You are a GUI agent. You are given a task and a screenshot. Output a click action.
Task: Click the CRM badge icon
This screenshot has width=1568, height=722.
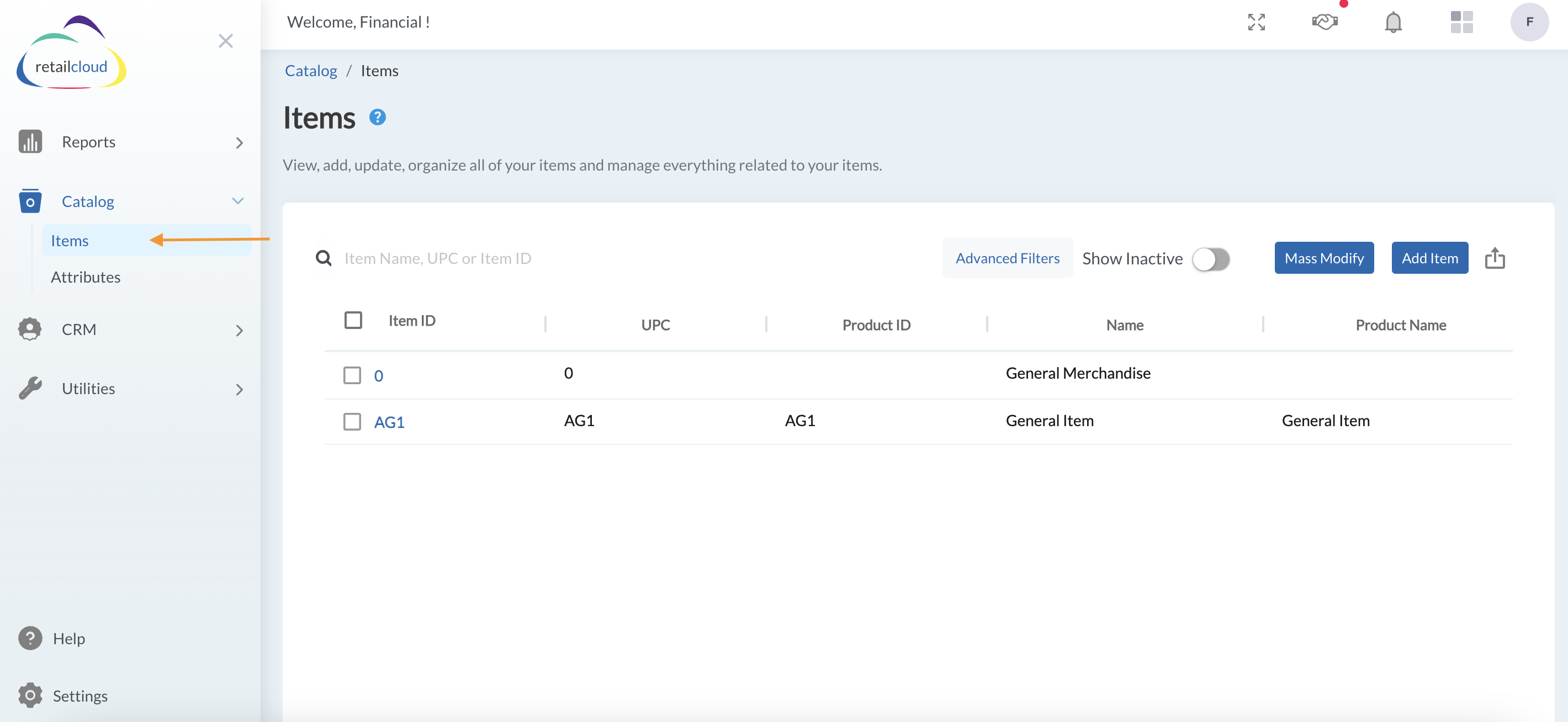pyautogui.click(x=30, y=329)
